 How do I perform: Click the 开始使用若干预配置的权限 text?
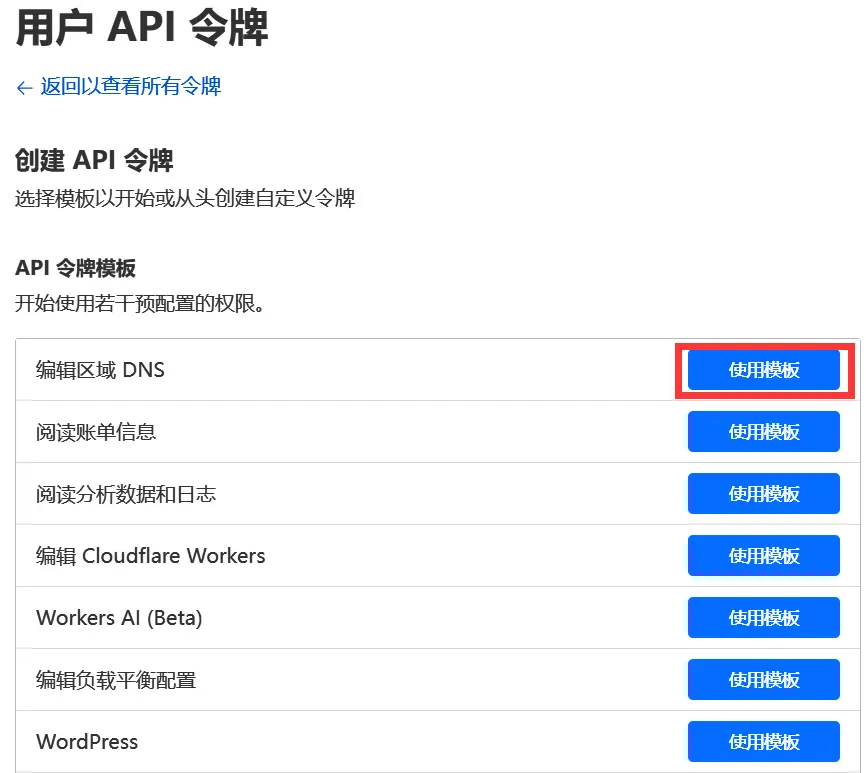click(139, 303)
